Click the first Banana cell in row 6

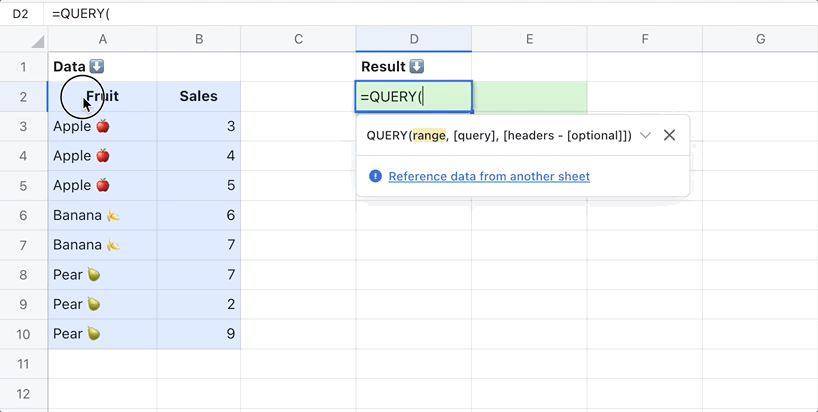click(x=102, y=216)
